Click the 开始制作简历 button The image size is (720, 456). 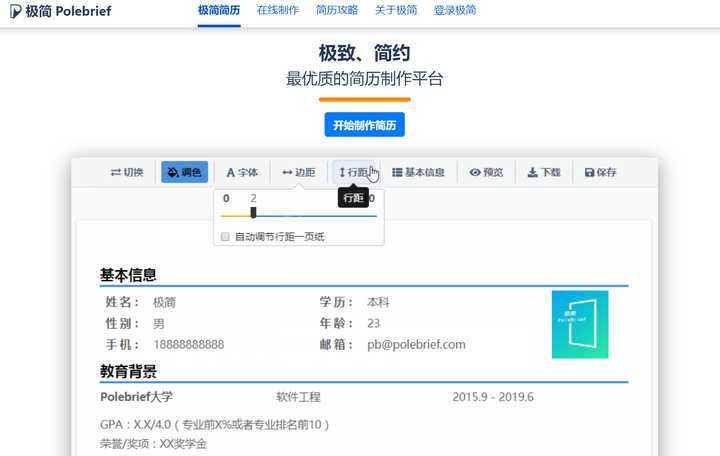pos(365,125)
